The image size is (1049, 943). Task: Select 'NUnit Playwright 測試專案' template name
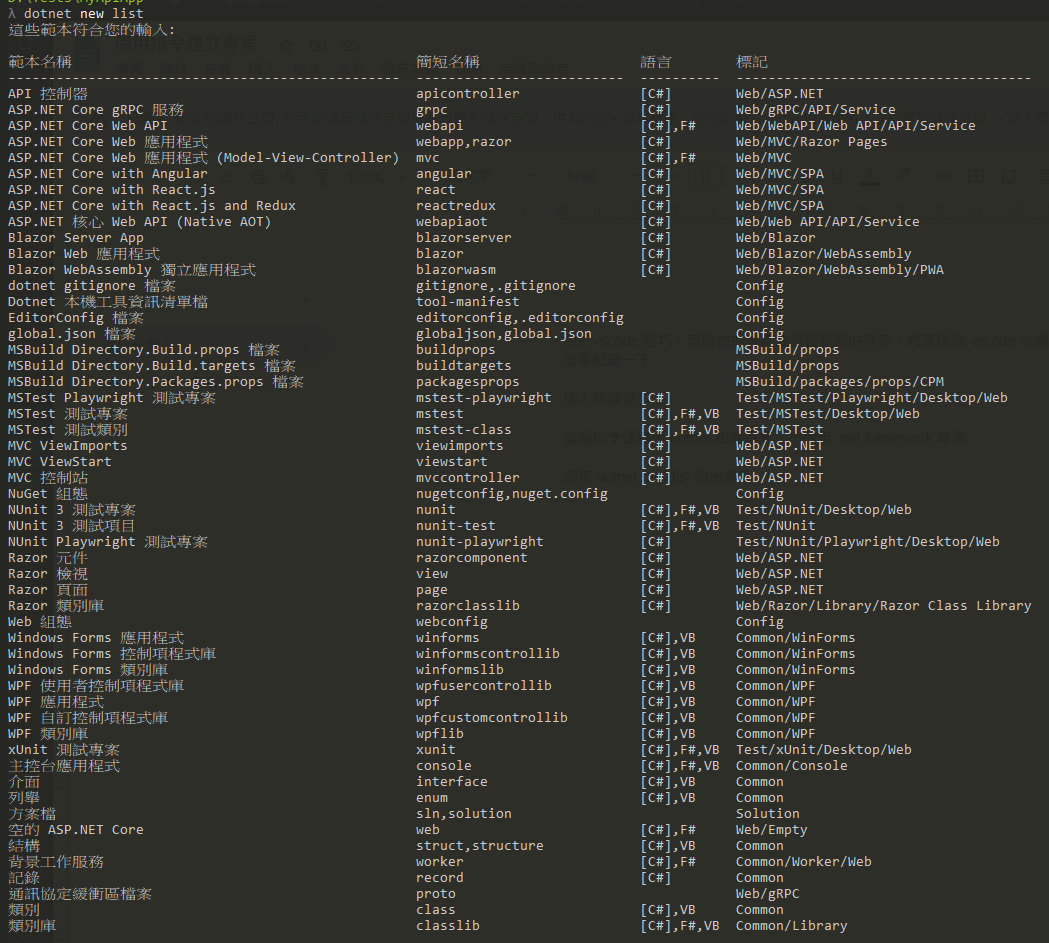point(108,542)
